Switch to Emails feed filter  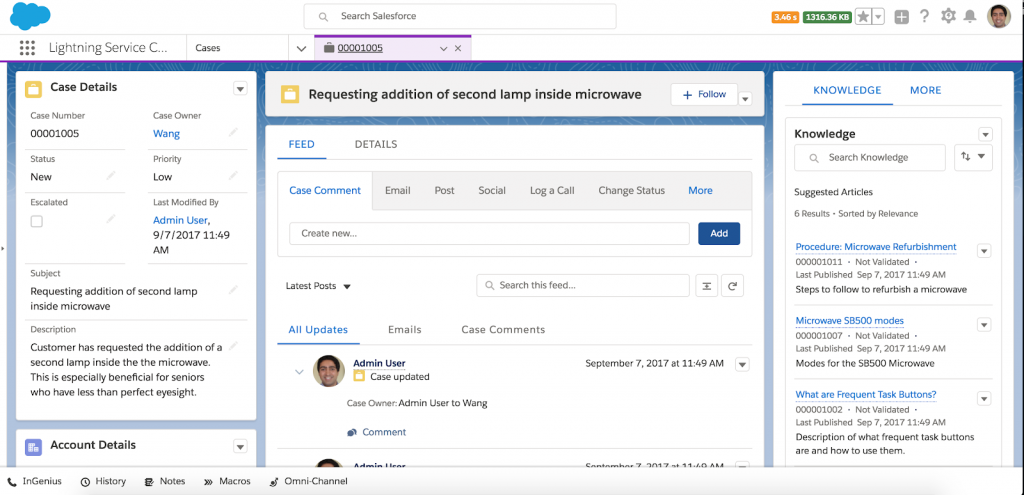pos(404,330)
